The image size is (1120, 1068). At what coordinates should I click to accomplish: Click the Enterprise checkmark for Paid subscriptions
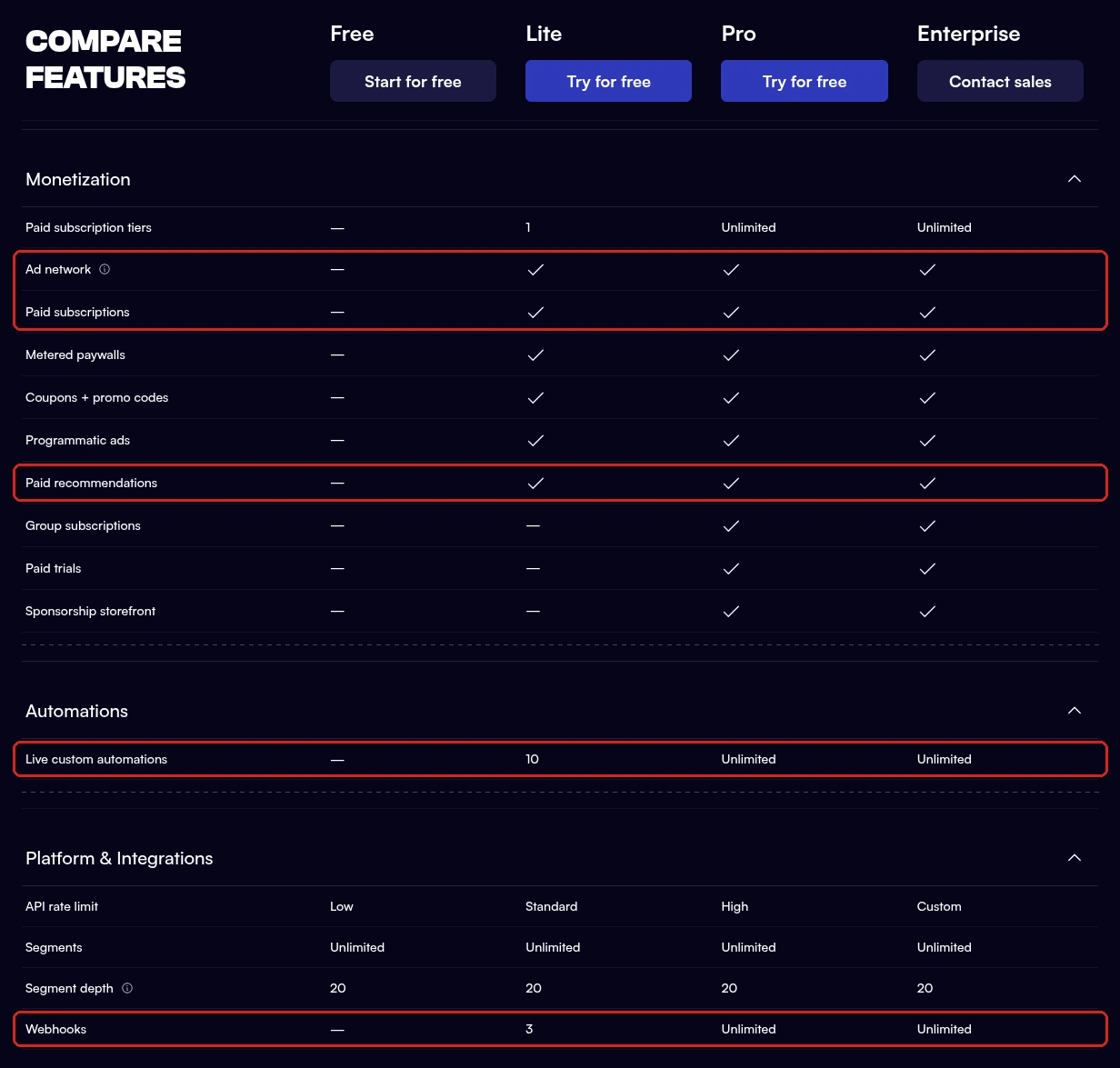coord(927,313)
